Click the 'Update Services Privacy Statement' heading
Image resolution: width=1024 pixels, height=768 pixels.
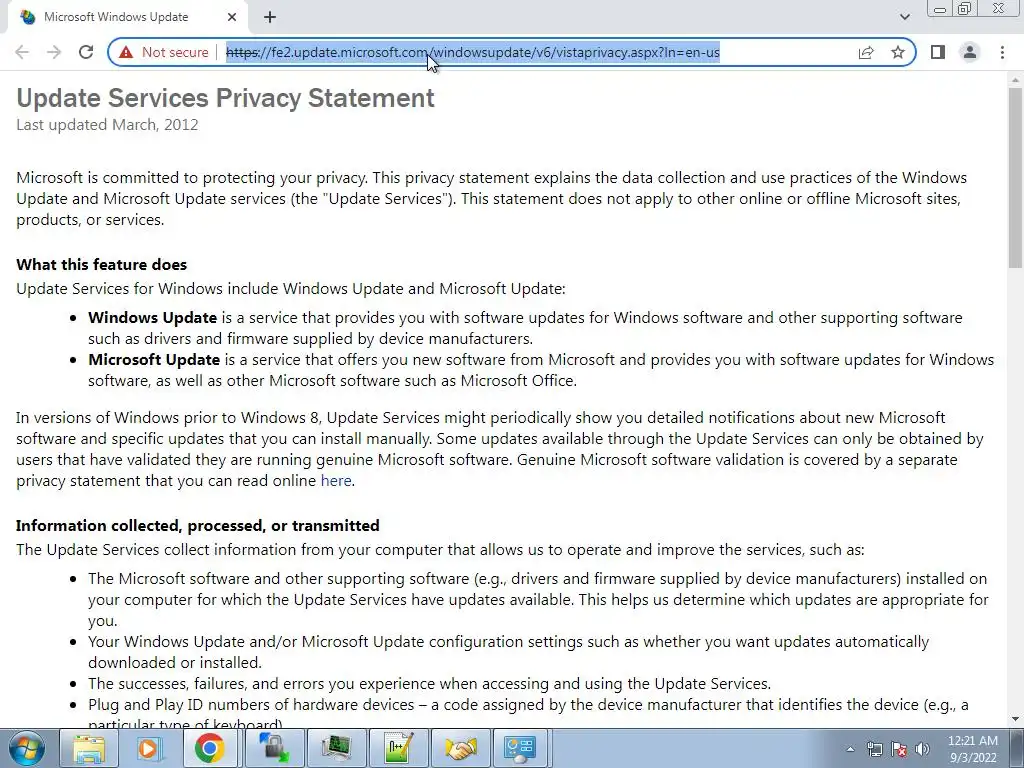point(225,98)
